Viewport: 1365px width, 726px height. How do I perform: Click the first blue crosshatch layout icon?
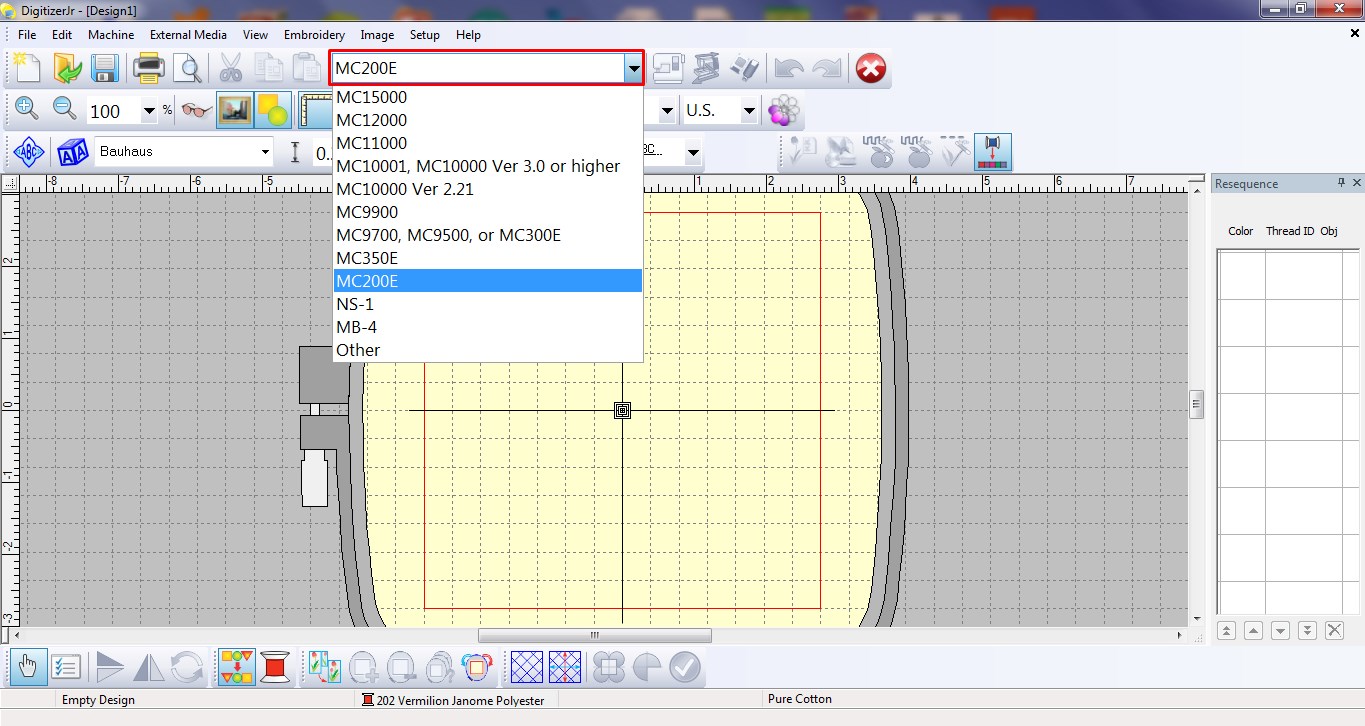click(x=527, y=667)
